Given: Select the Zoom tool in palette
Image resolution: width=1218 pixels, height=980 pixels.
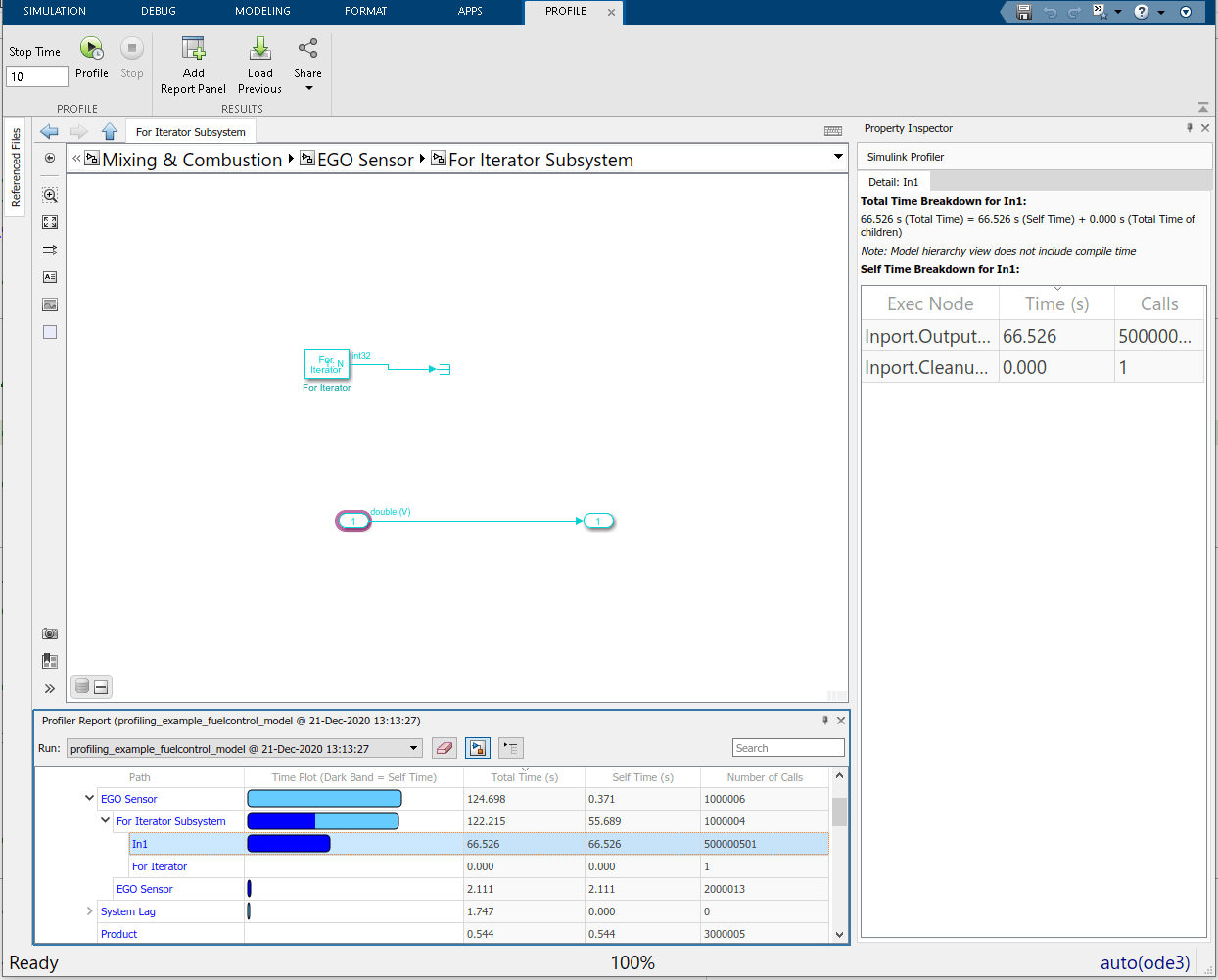Looking at the screenshot, I should click(x=50, y=195).
